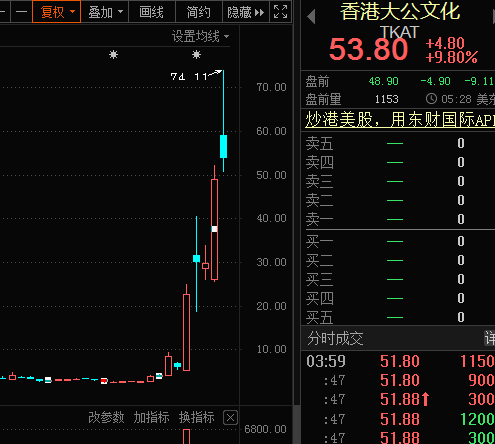Click the 炒港美股 用东财国际 promotional link
The image size is (495, 444).
click(400, 120)
